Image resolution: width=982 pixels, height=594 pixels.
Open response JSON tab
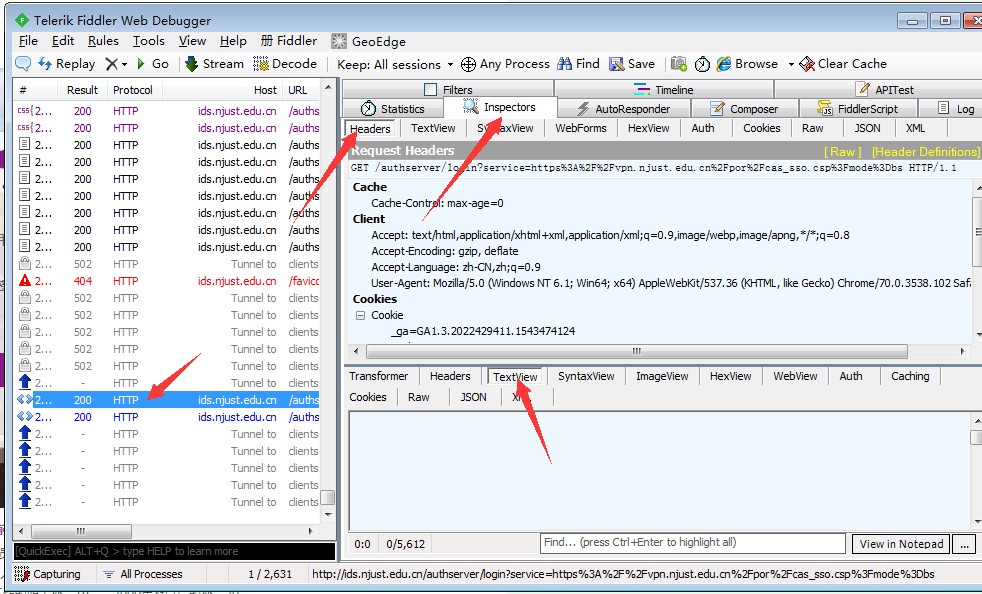coord(473,397)
